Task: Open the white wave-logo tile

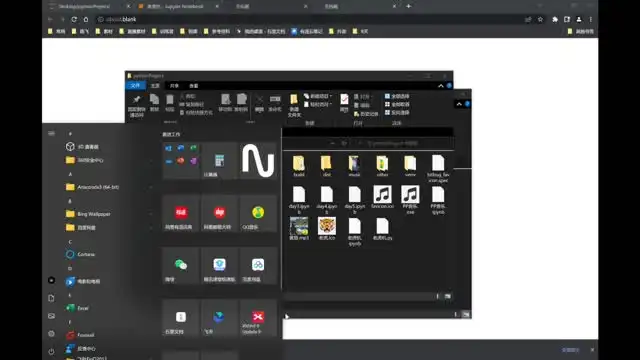Action: pos(258,160)
